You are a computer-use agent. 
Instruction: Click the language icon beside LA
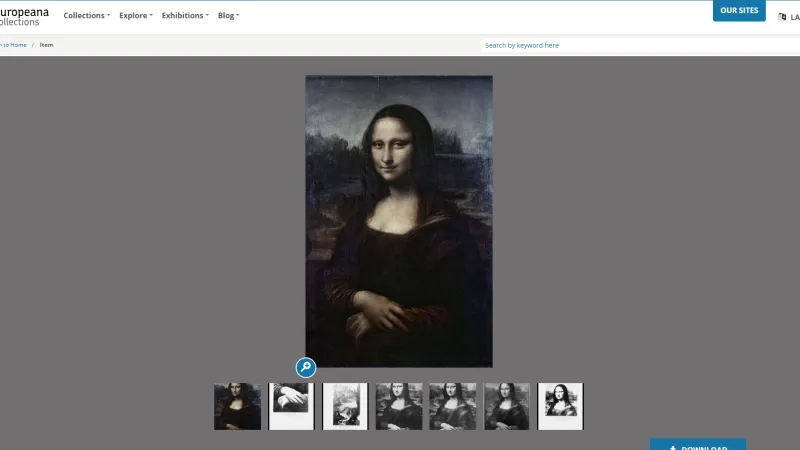point(782,17)
